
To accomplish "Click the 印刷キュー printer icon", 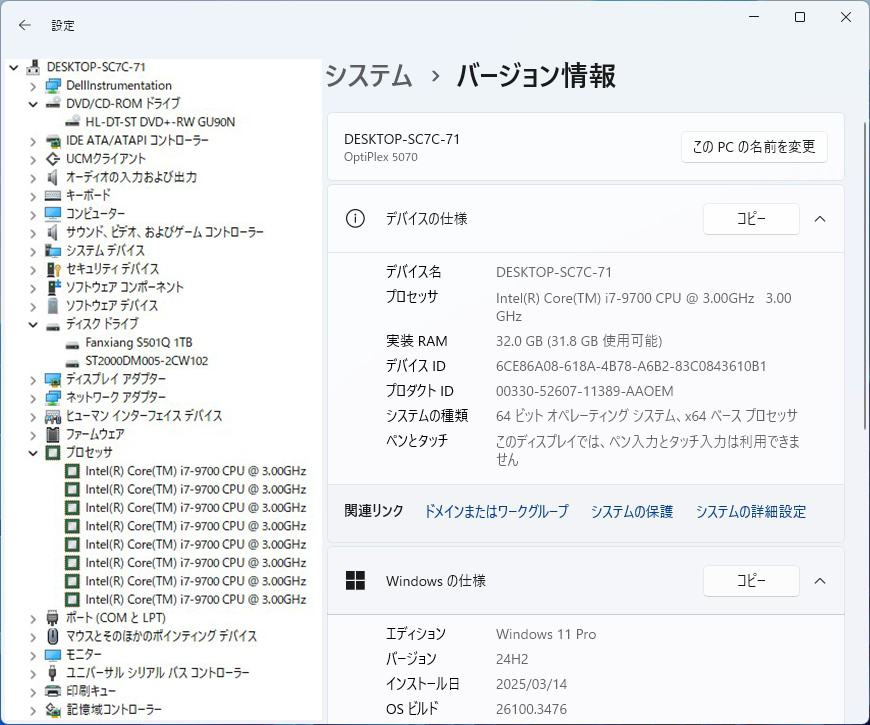I will click(x=53, y=691).
